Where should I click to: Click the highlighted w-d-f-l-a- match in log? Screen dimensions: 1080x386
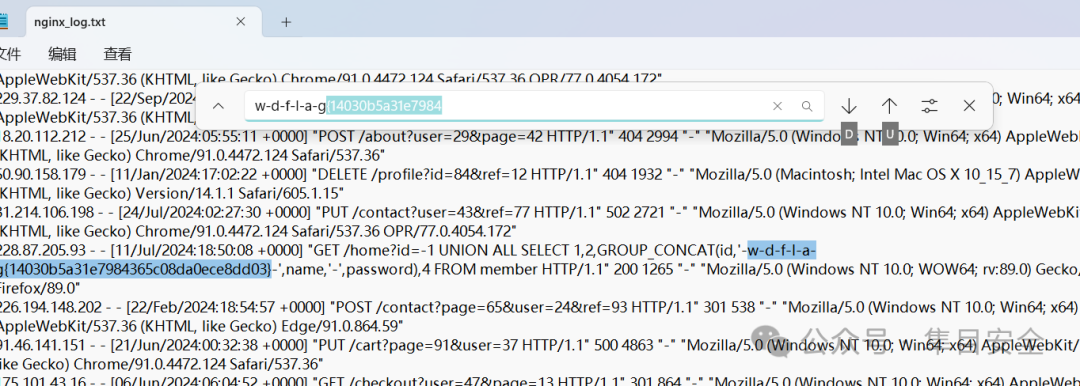782,249
